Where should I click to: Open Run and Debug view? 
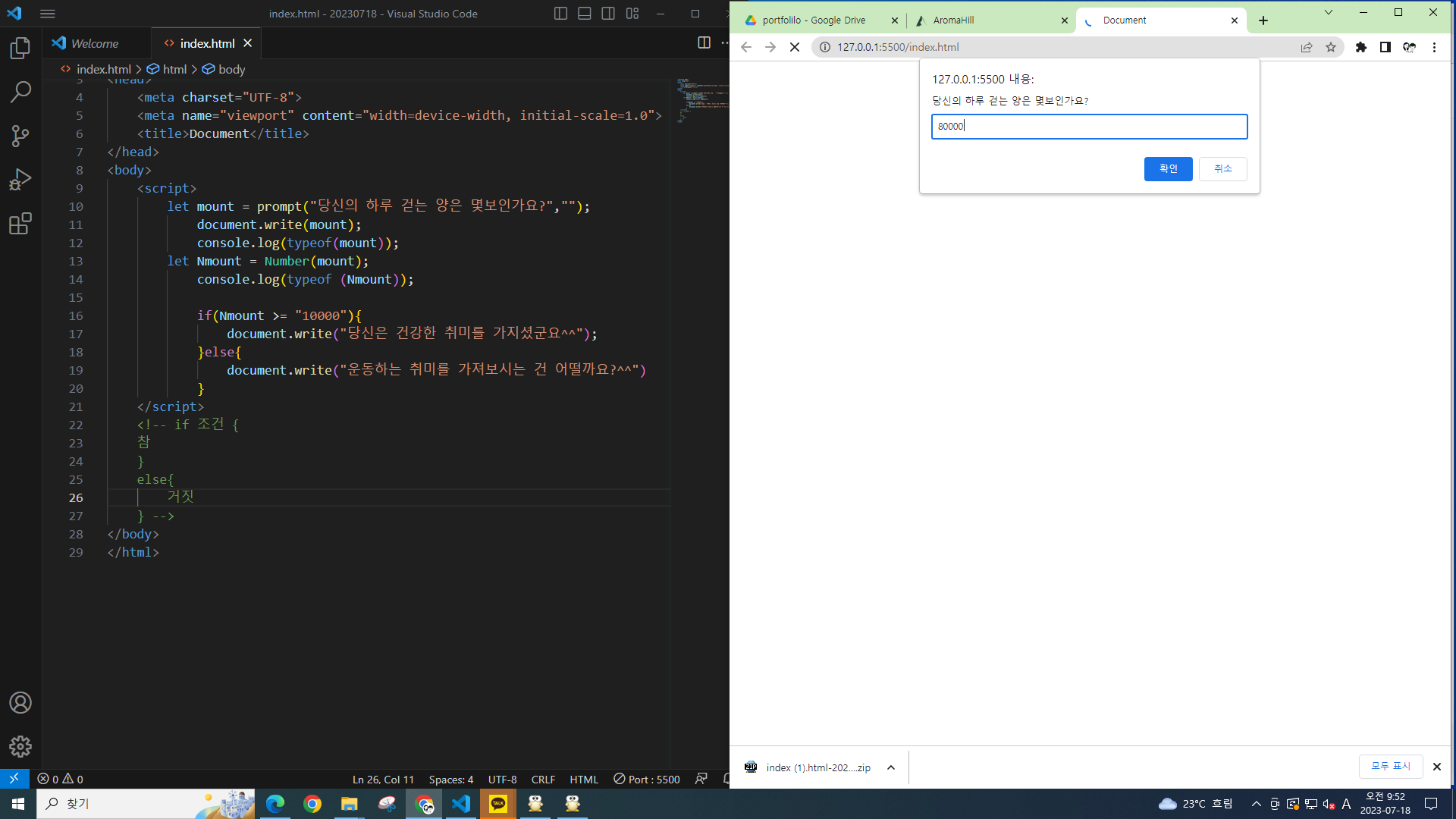pos(20,180)
